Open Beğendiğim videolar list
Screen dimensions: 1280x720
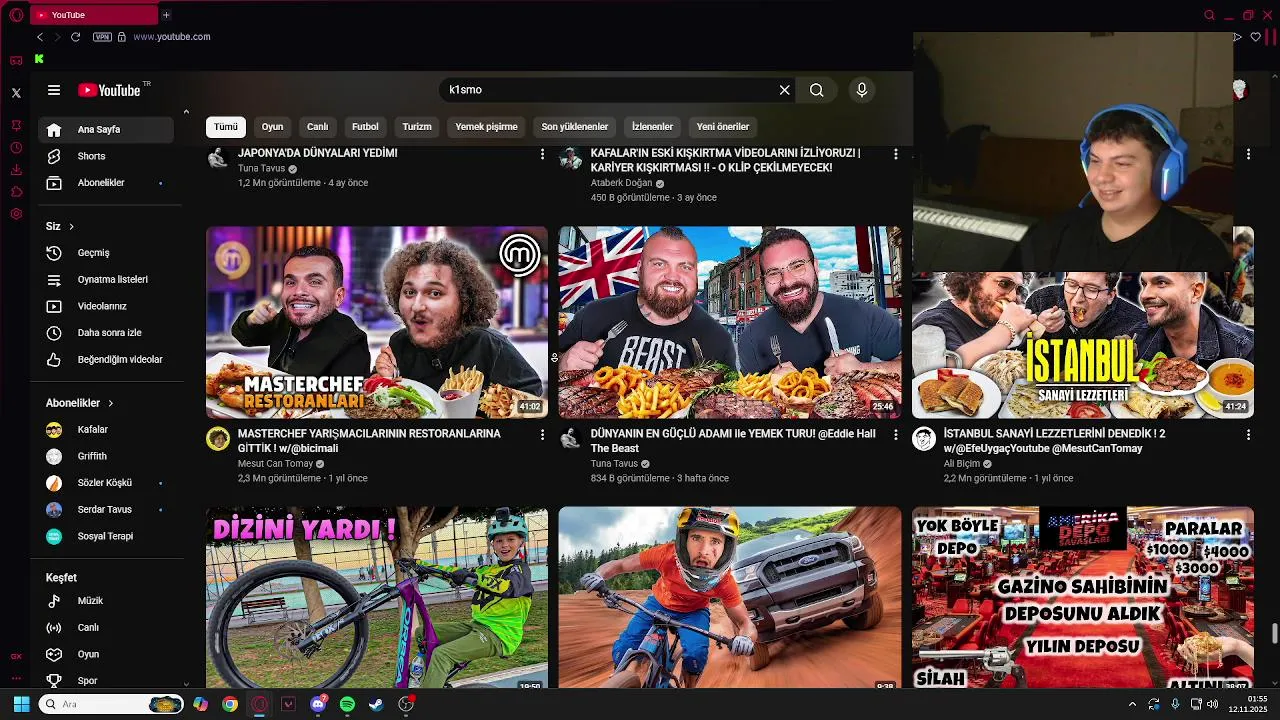(106, 360)
